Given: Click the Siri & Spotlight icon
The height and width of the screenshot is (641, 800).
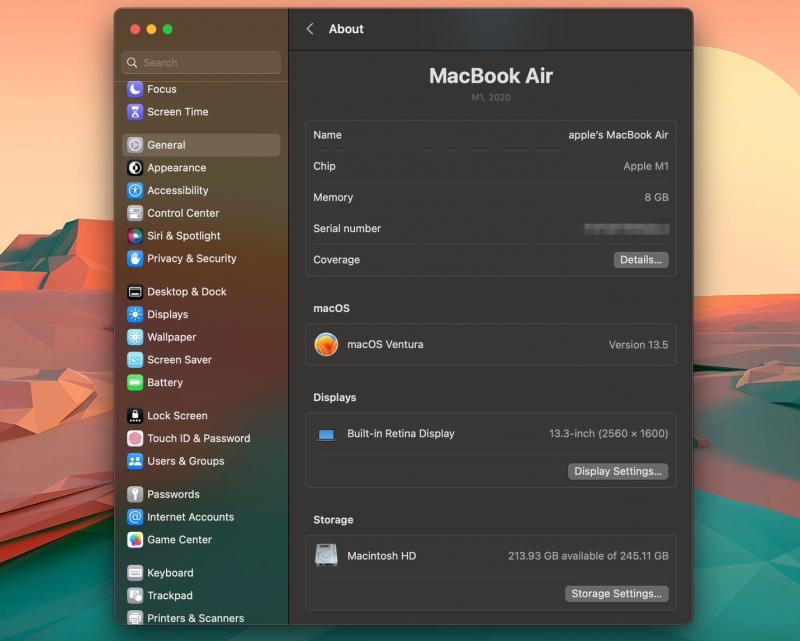Looking at the screenshot, I should 135,236.
